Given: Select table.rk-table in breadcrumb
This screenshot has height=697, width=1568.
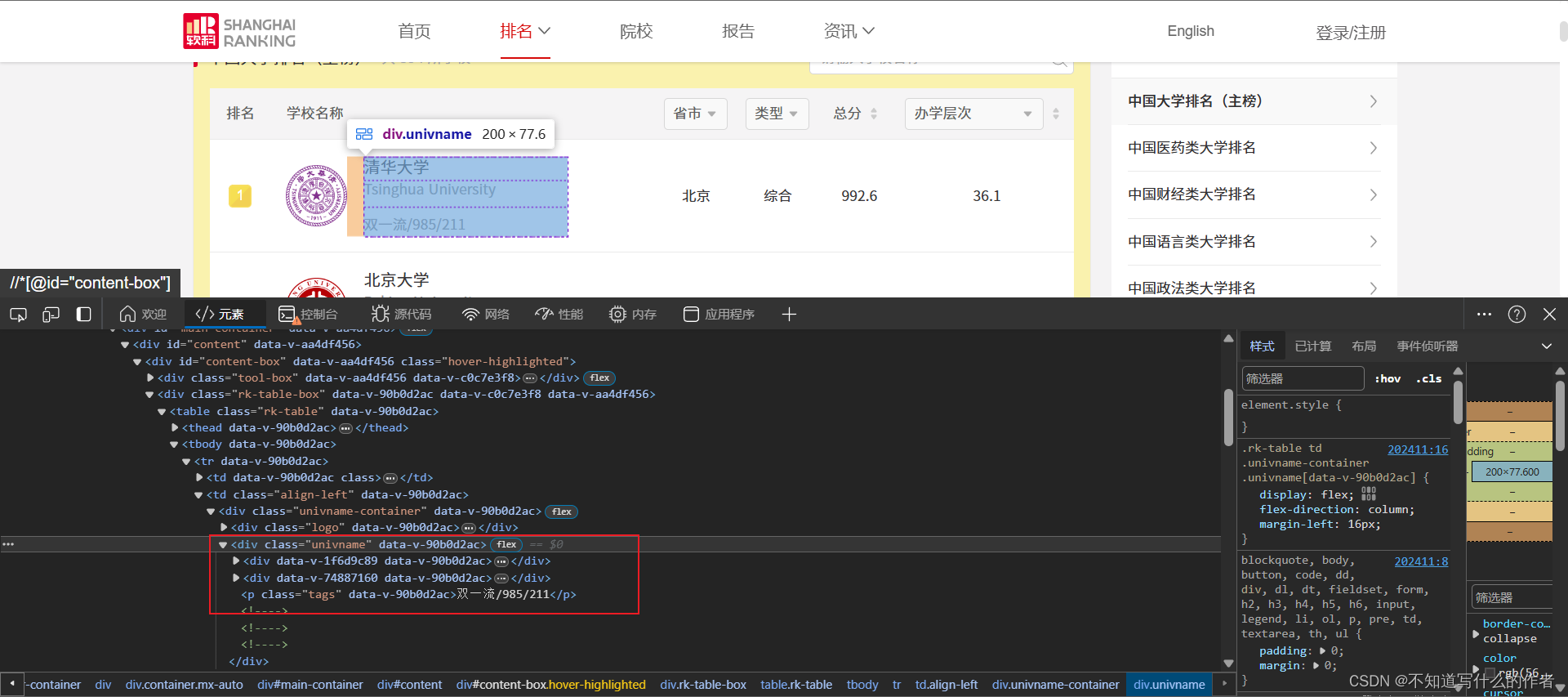Looking at the screenshot, I should pos(796,685).
